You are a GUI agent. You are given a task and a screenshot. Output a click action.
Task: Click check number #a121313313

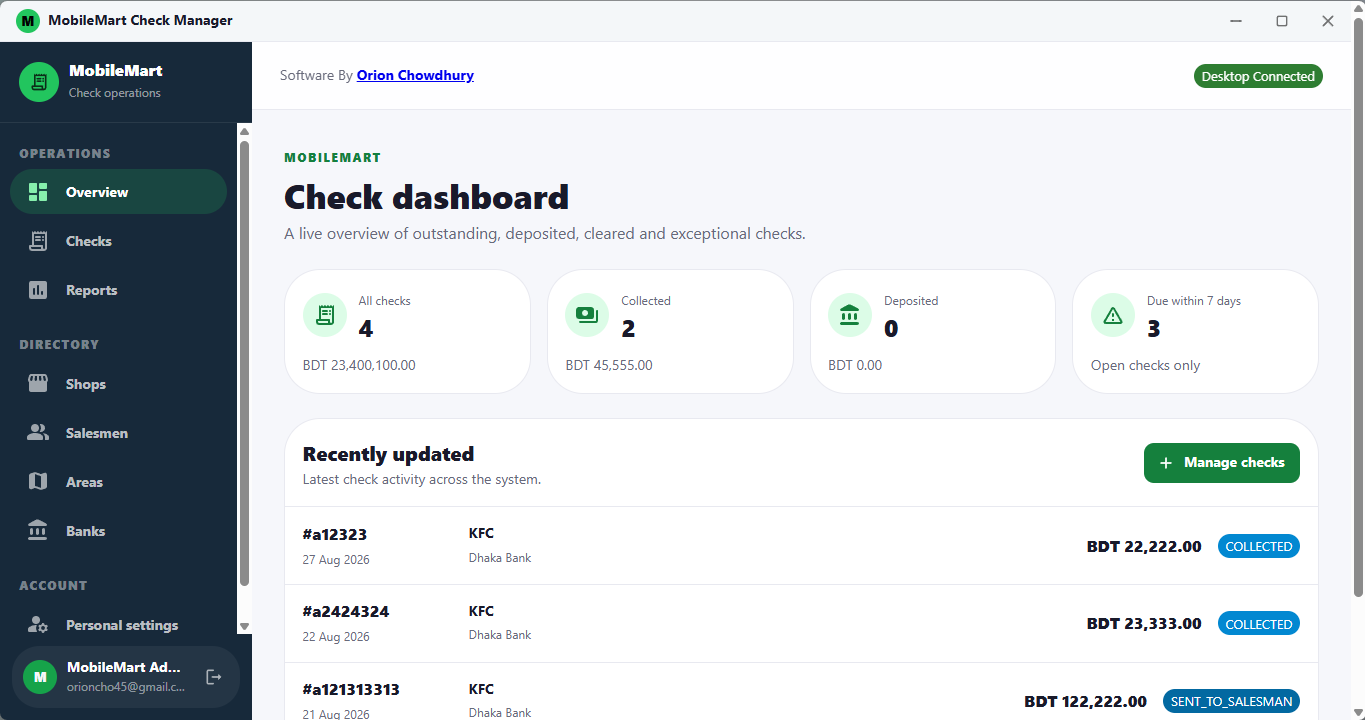coord(351,690)
